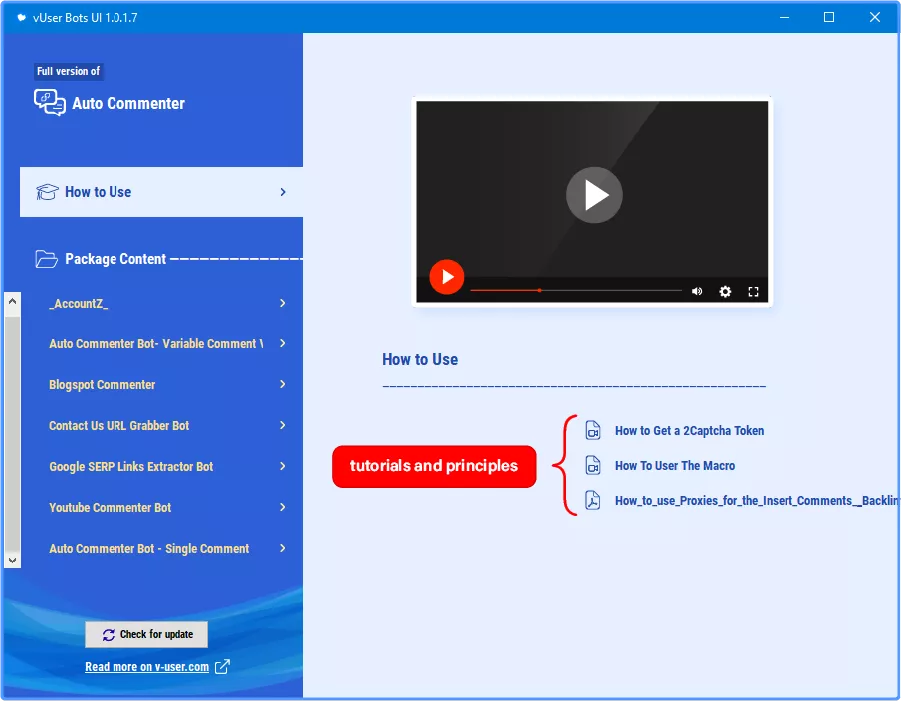
Task: Select the How to Use menu tab
Action: click(161, 192)
